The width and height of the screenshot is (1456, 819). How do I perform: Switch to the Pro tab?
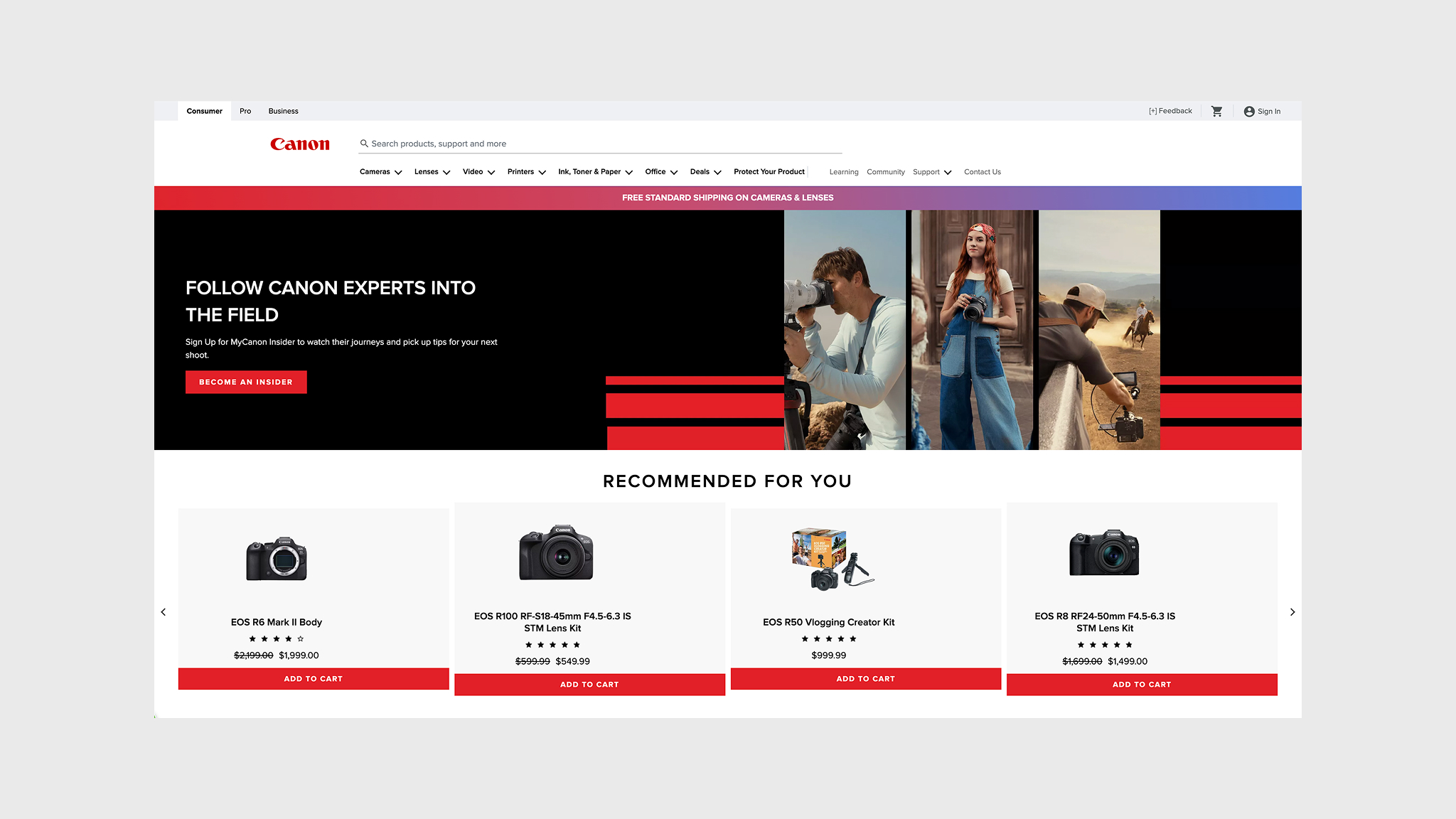coord(245,111)
